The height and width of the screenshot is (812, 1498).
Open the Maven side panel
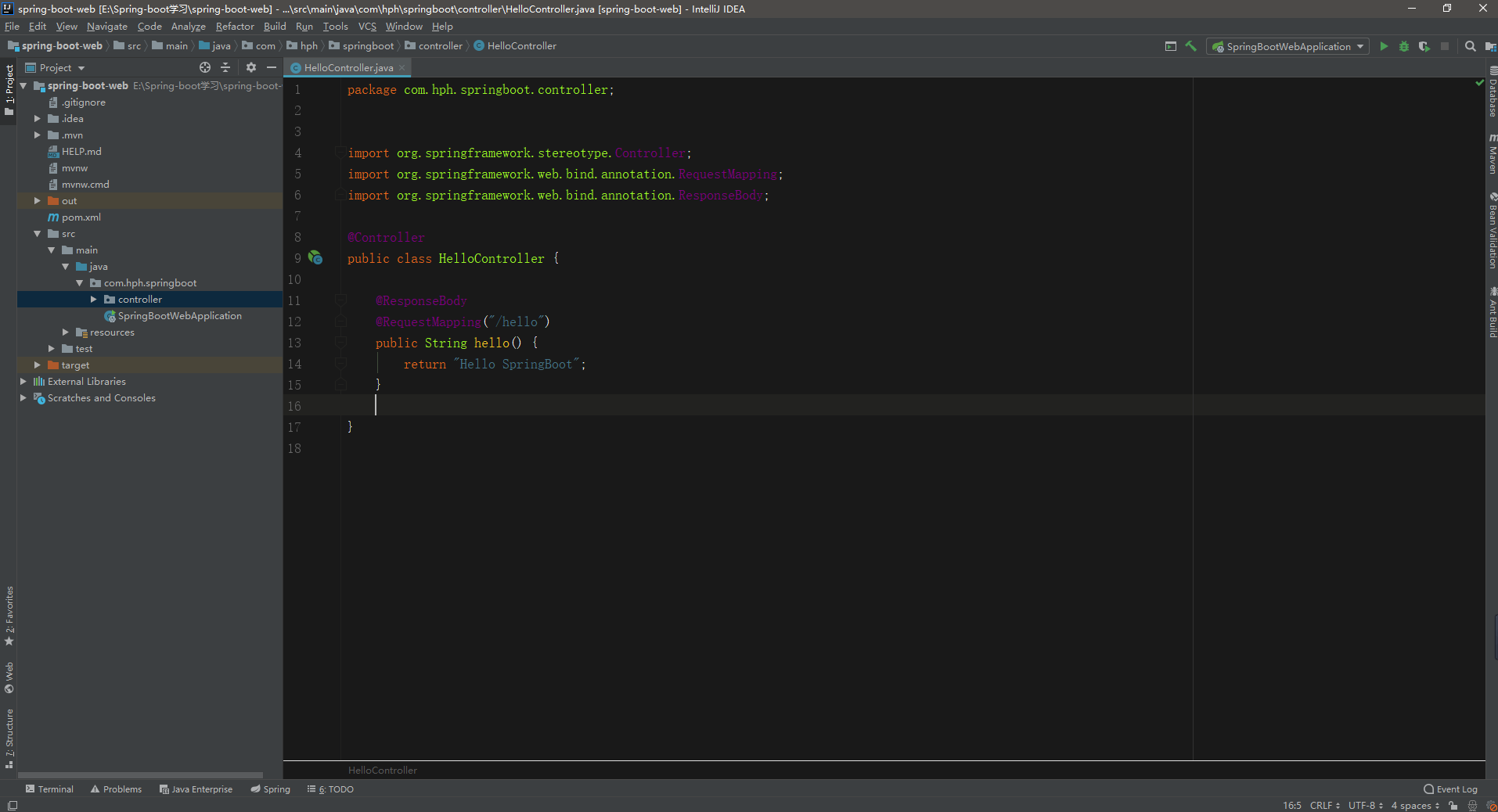coord(1493,153)
